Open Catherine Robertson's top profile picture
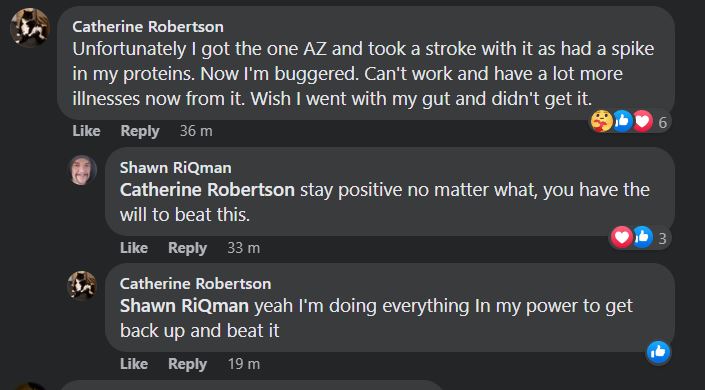 30,27
